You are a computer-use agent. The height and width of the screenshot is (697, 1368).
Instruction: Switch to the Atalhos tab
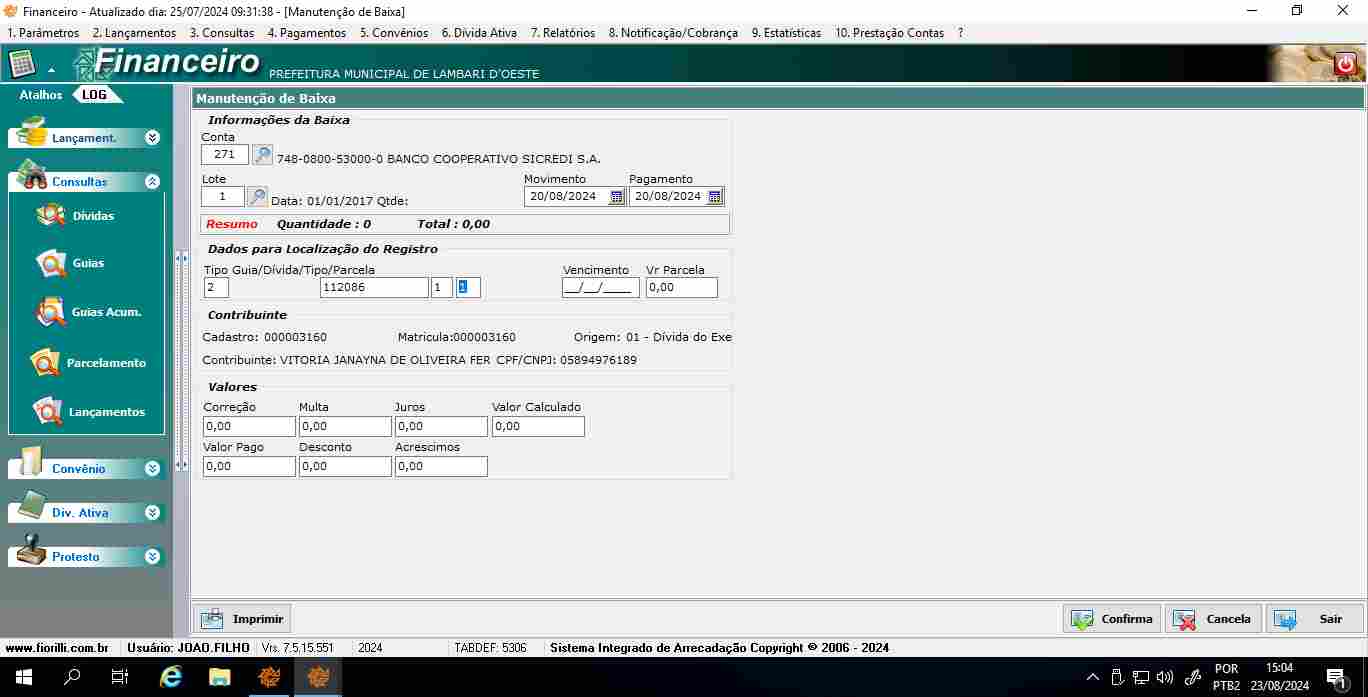click(x=41, y=95)
